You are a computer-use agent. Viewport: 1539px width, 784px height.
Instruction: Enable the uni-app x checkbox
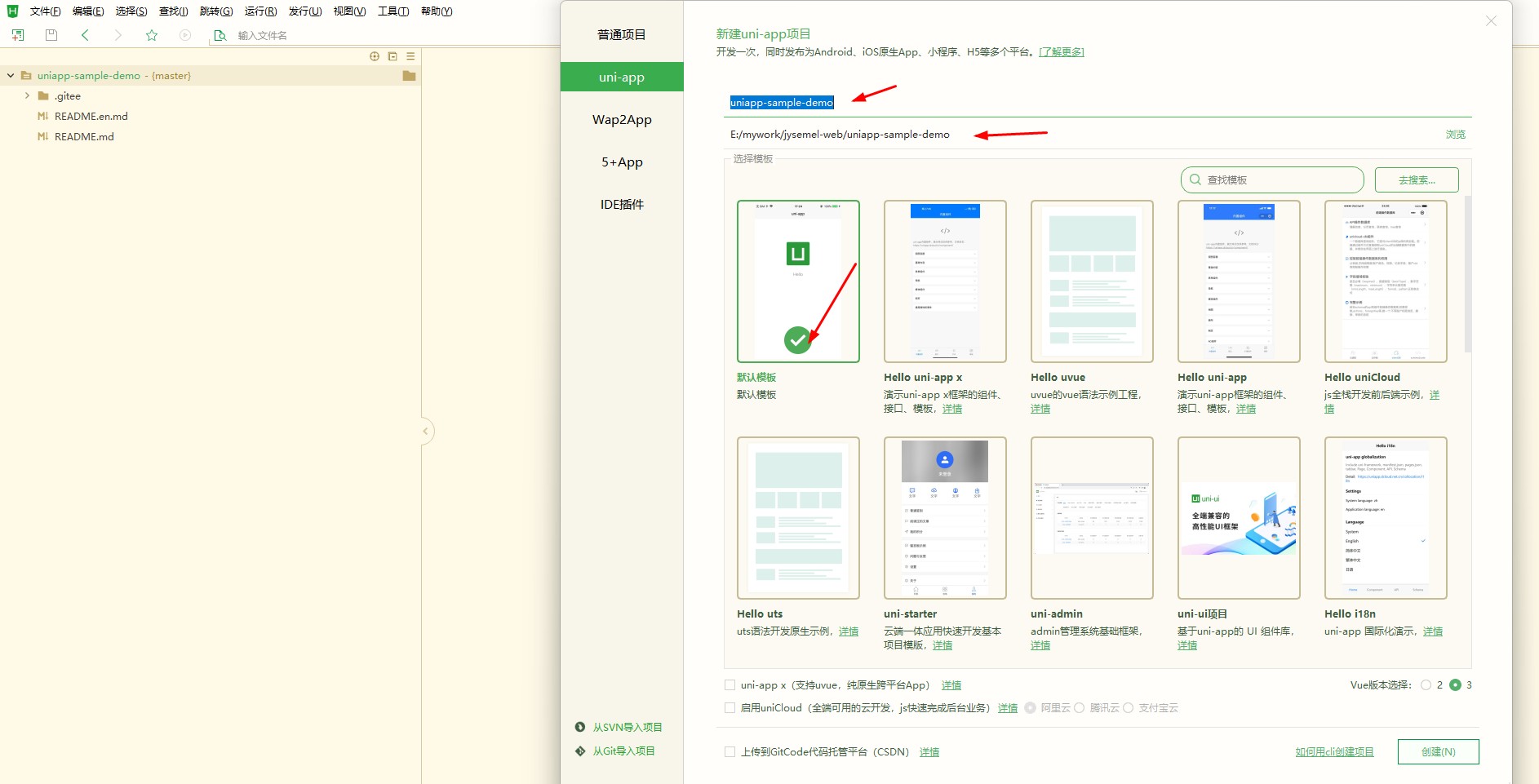click(730, 685)
